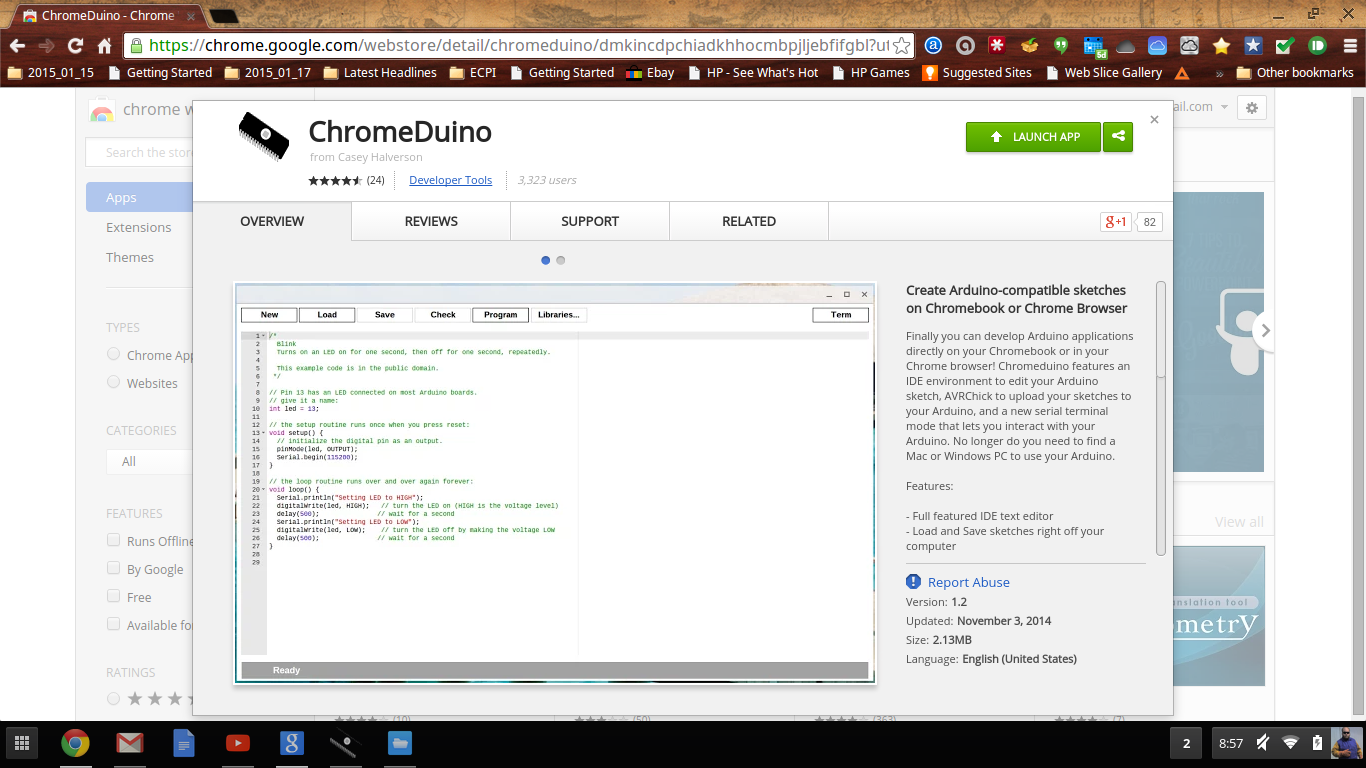Open the HP Games bookmark
Viewport: 1366px width, 768px height.
tap(870, 73)
